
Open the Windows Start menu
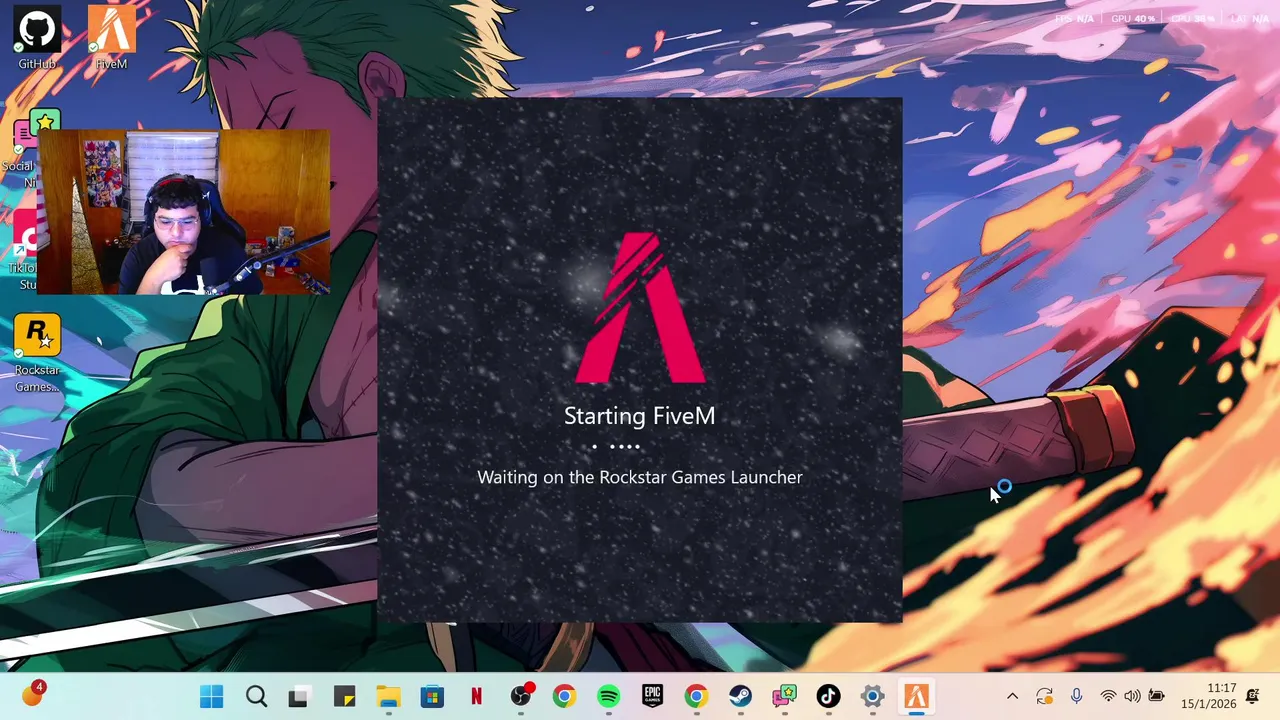(212, 697)
